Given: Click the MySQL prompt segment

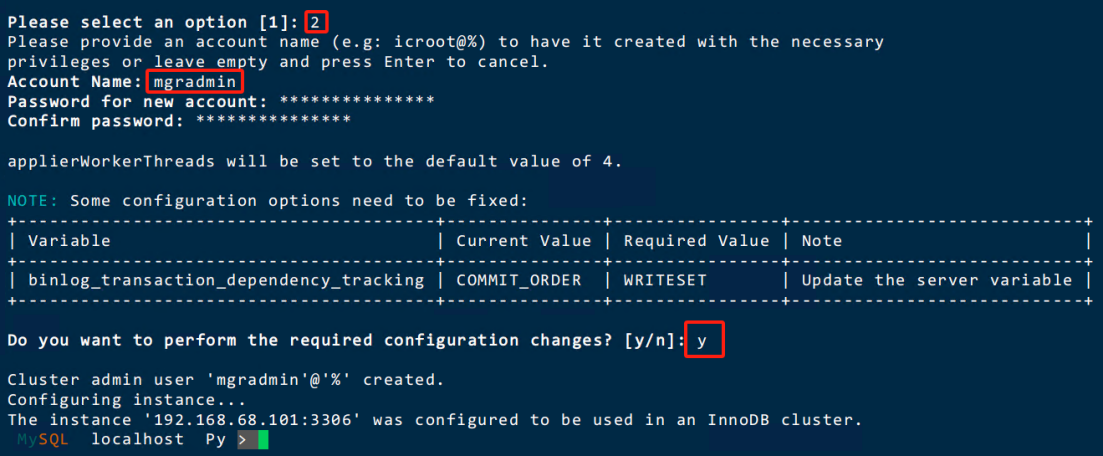Looking at the screenshot, I should pyautogui.click(x=43, y=440).
